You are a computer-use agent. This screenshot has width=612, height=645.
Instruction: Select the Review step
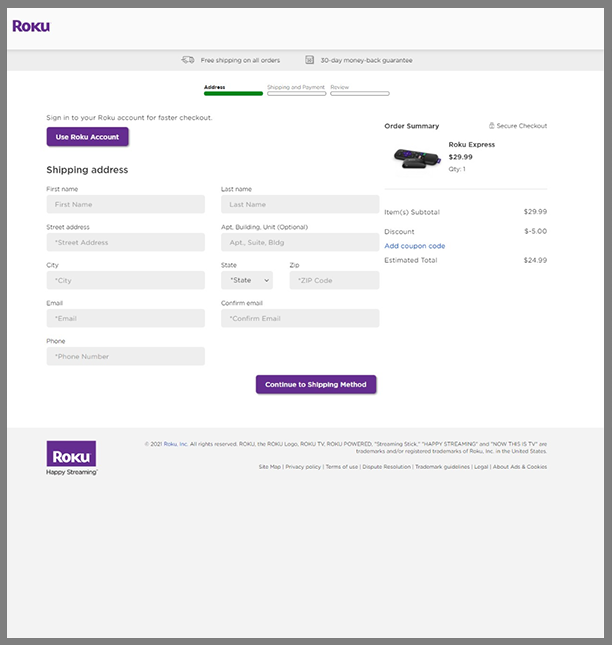pyautogui.click(x=359, y=90)
